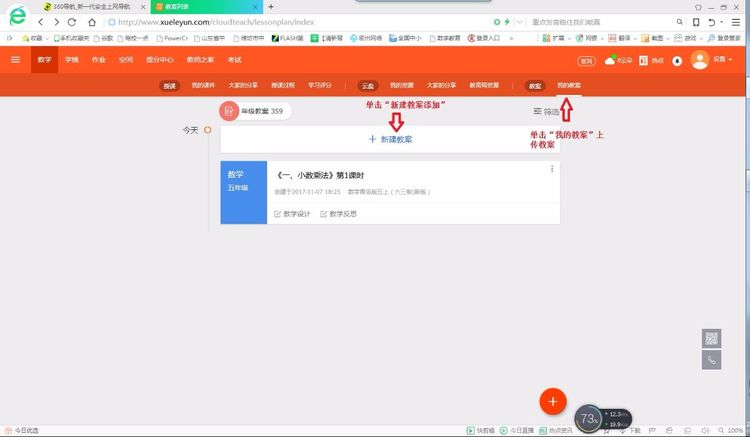Select 提分中心 tab in navigation
Image resolution: width=750 pixels, height=437 pixels.
click(160, 60)
